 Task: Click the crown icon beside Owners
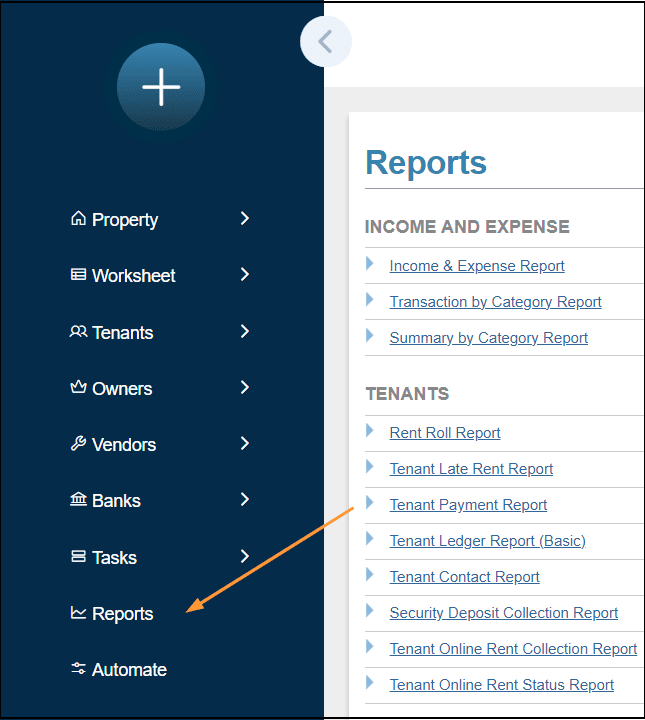click(x=78, y=388)
